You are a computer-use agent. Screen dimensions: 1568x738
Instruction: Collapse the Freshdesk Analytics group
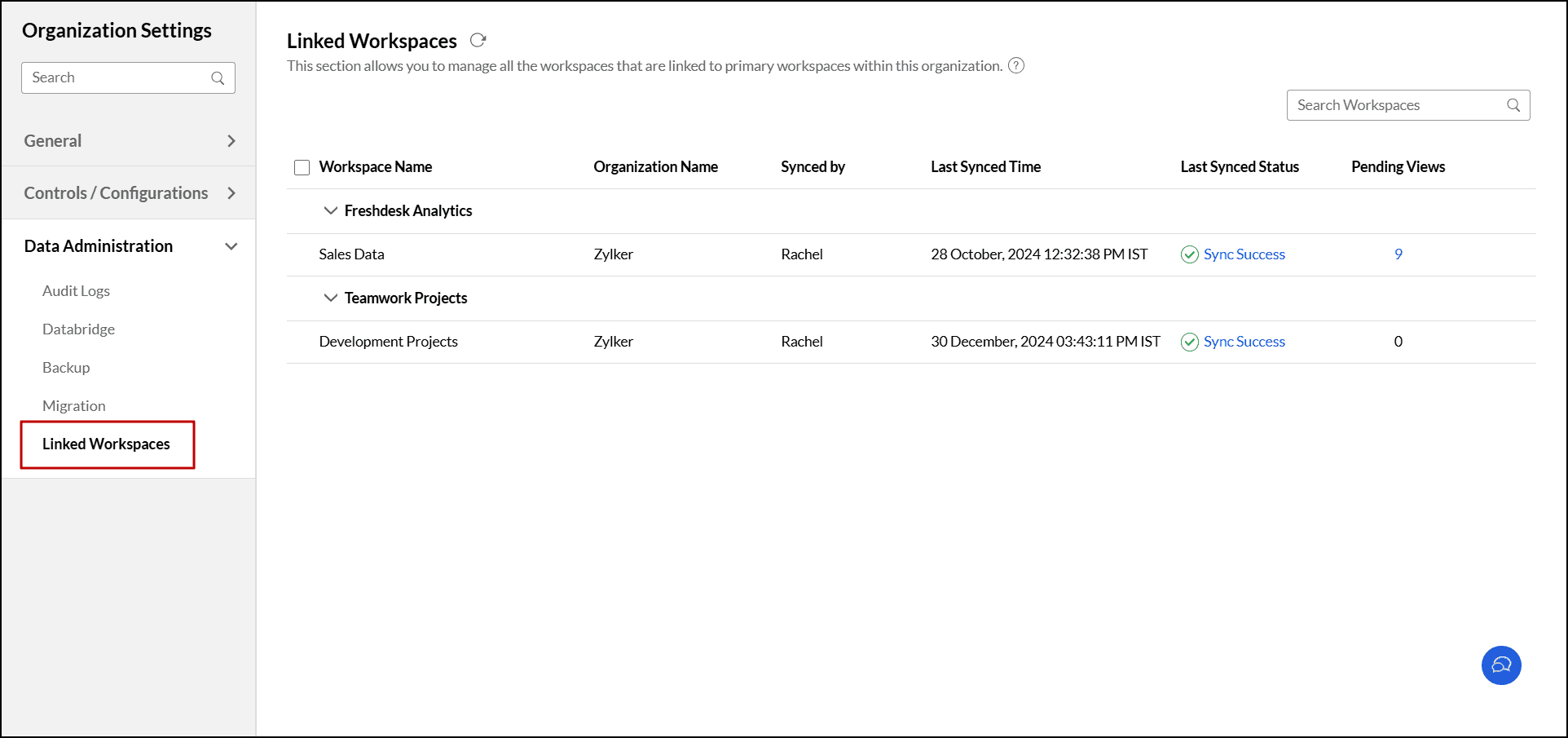tap(330, 210)
